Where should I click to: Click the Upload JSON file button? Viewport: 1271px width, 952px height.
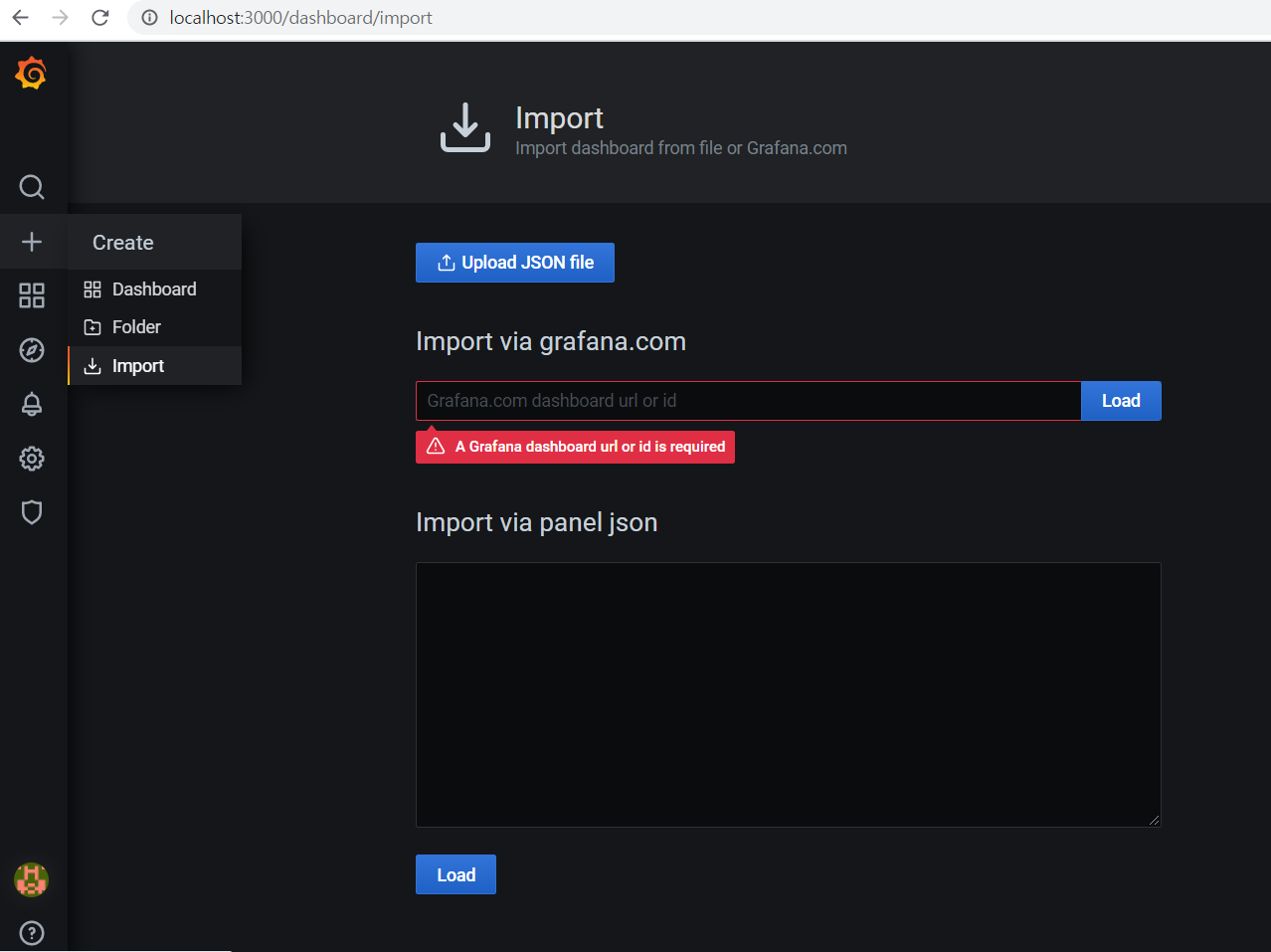click(x=515, y=263)
